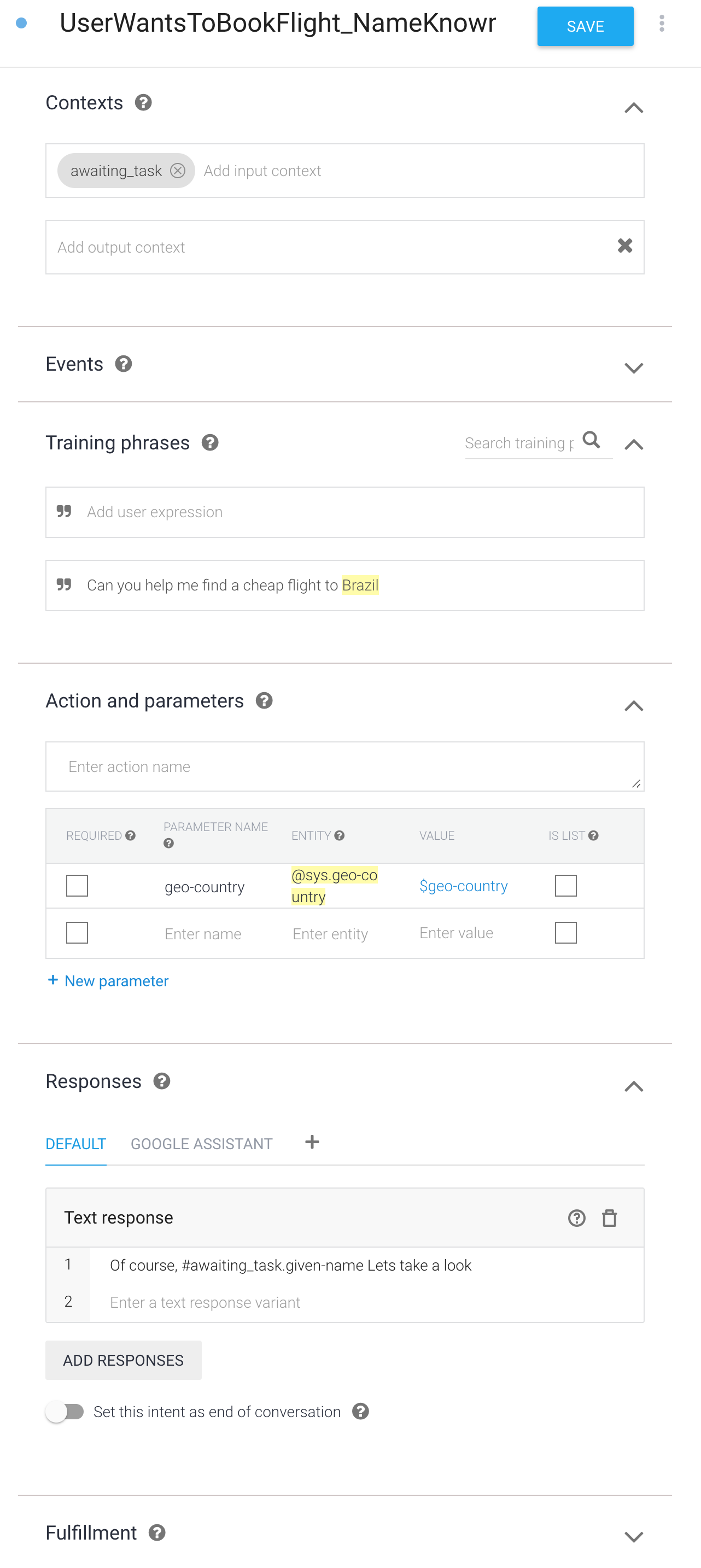The width and height of the screenshot is (701, 1568).
Task: Tick the Is List box for geo-country
Action: click(x=566, y=886)
